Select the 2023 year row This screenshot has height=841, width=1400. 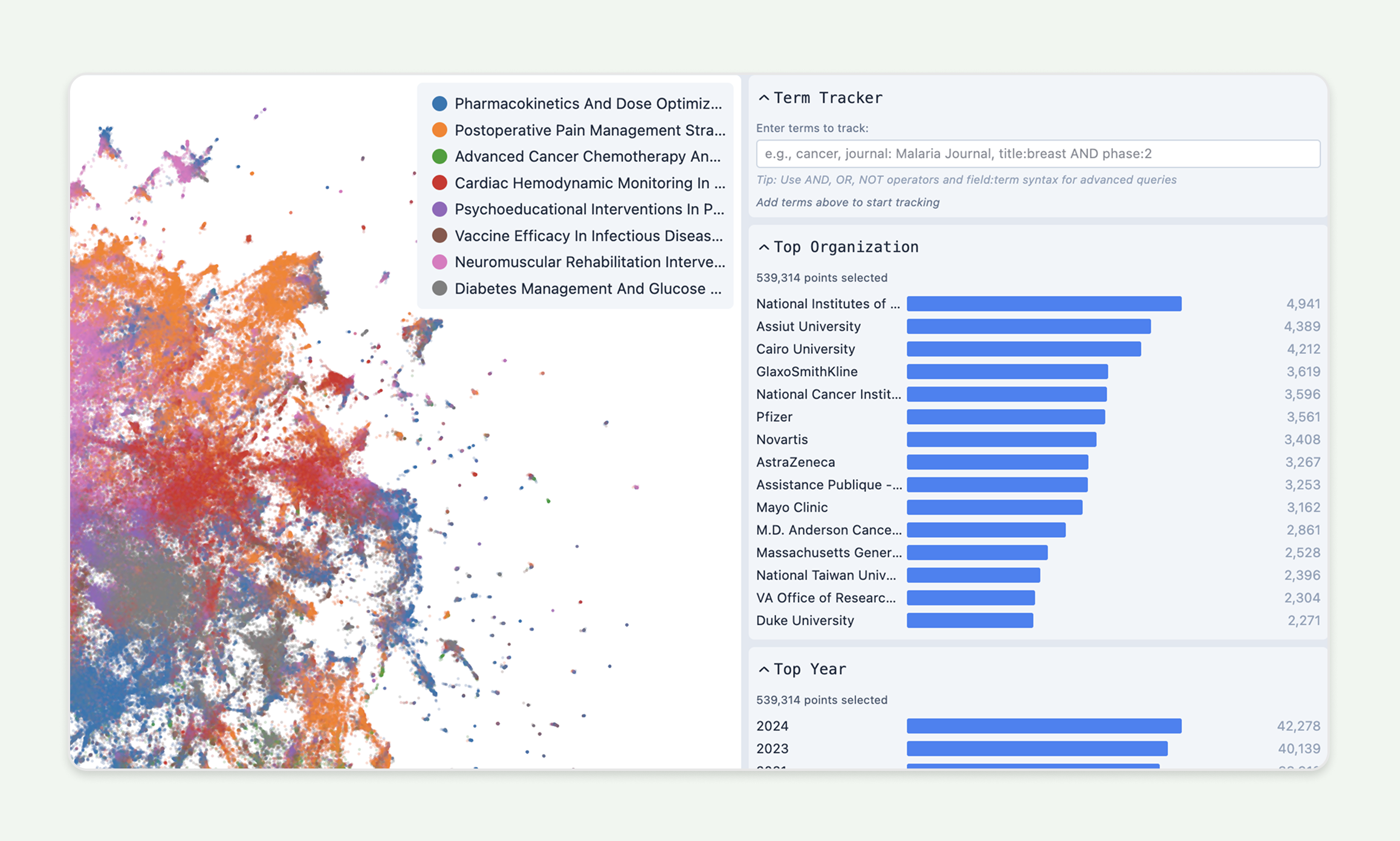pos(1038,749)
